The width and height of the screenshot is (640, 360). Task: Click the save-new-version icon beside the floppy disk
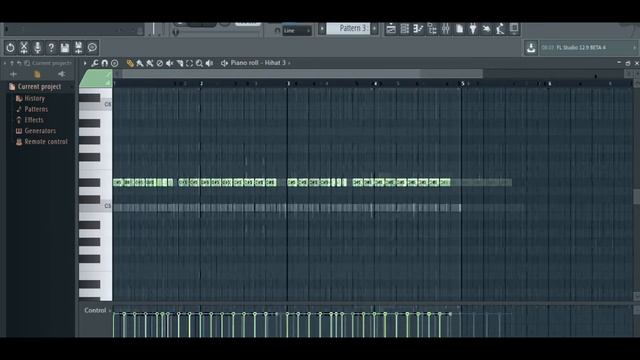pyautogui.click(x=78, y=48)
